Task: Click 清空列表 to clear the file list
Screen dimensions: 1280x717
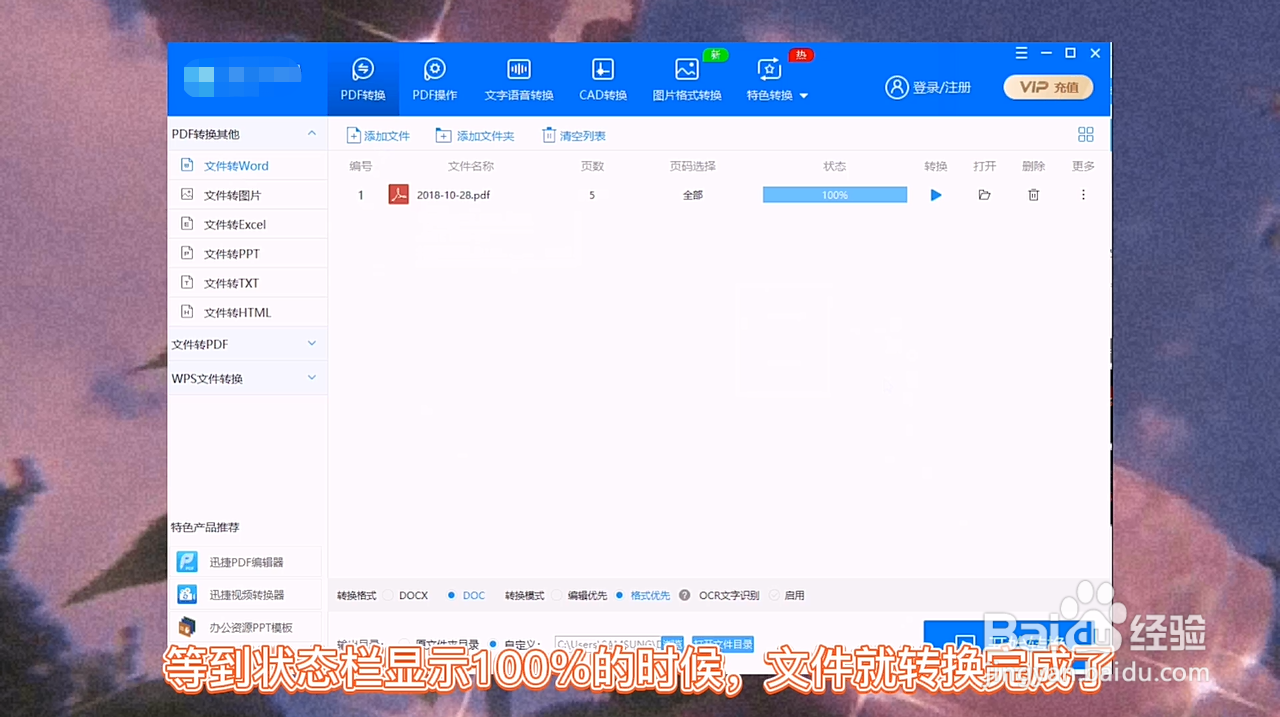Action: (574, 135)
